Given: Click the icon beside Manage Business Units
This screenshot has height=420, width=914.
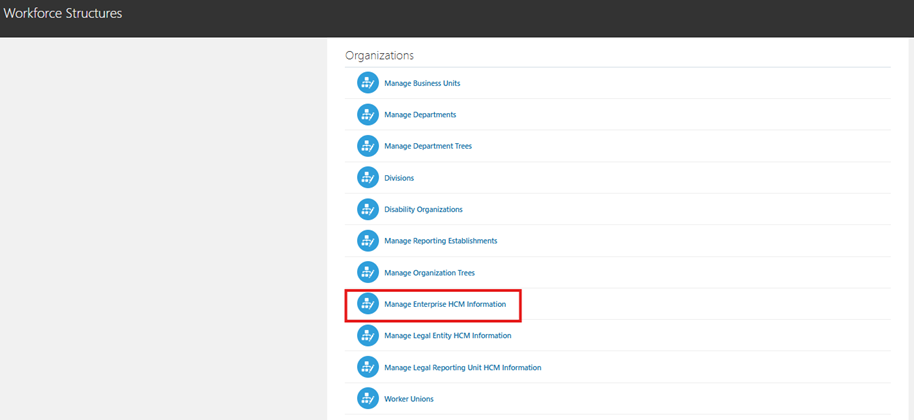Looking at the screenshot, I should coord(368,83).
